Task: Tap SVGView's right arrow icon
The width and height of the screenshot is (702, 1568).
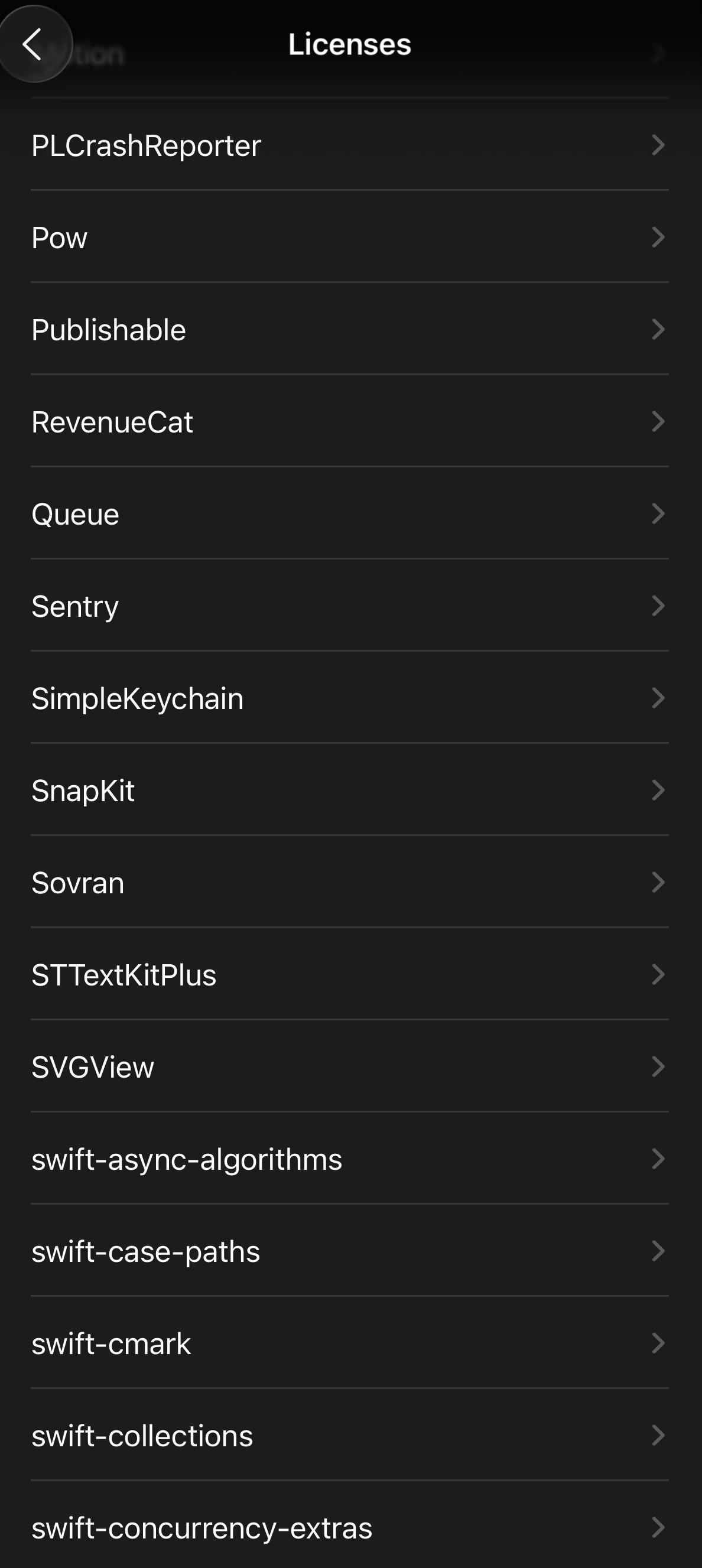Action: click(x=658, y=1067)
